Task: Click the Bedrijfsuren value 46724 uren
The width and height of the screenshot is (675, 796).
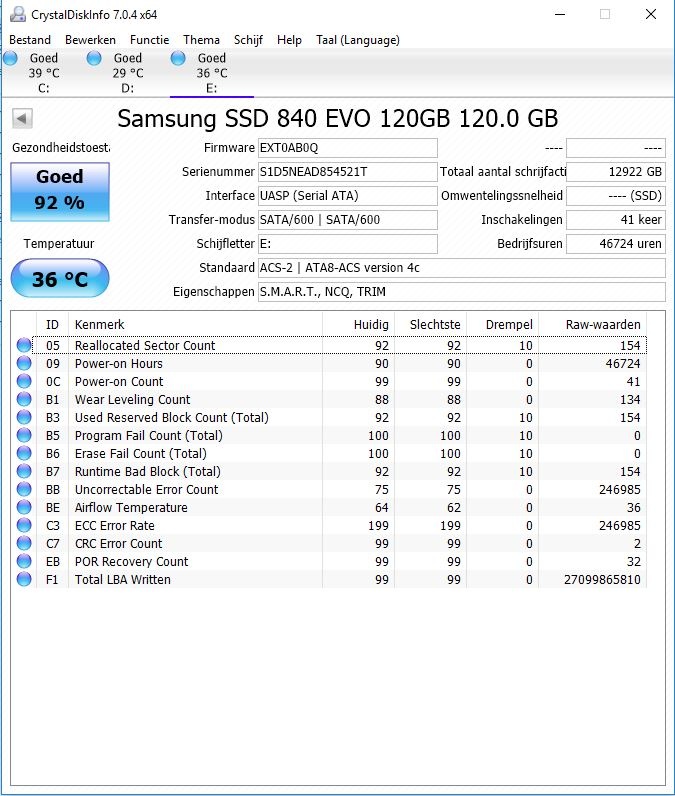Action: (x=616, y=244)
